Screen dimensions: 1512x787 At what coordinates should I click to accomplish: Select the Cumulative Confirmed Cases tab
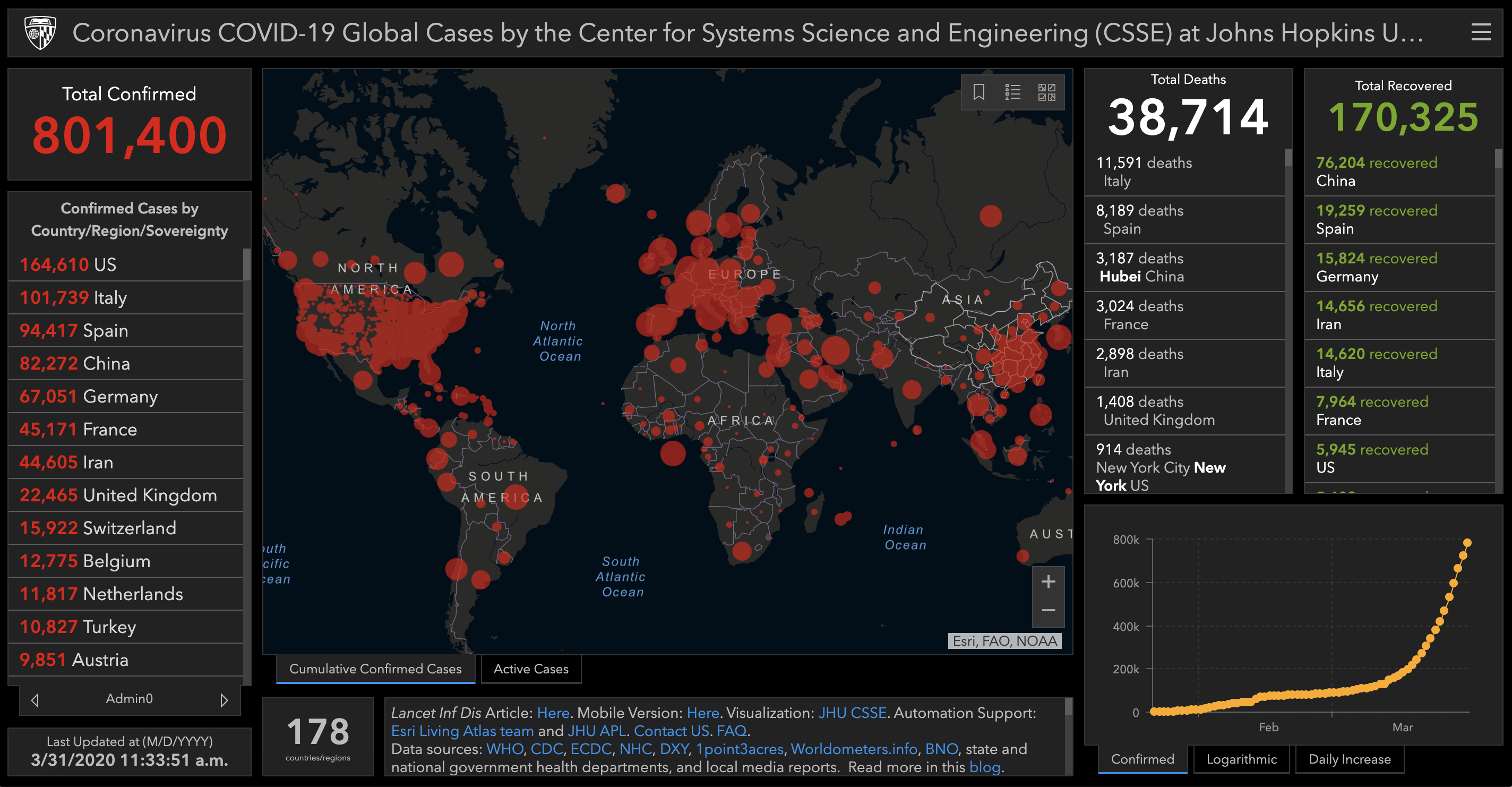[376, 669]
